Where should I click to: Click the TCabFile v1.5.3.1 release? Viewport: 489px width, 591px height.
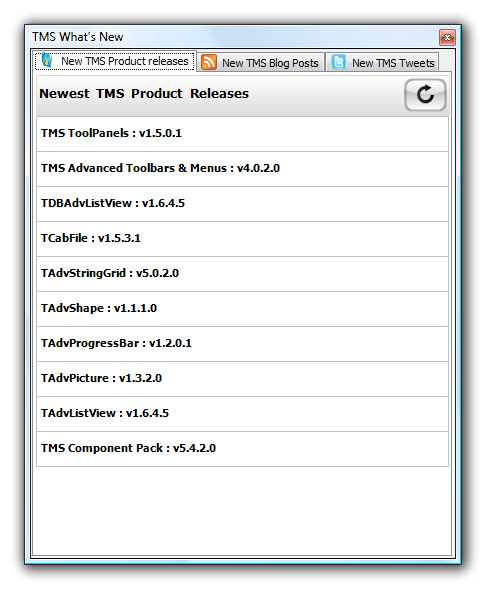pos(242,239)
